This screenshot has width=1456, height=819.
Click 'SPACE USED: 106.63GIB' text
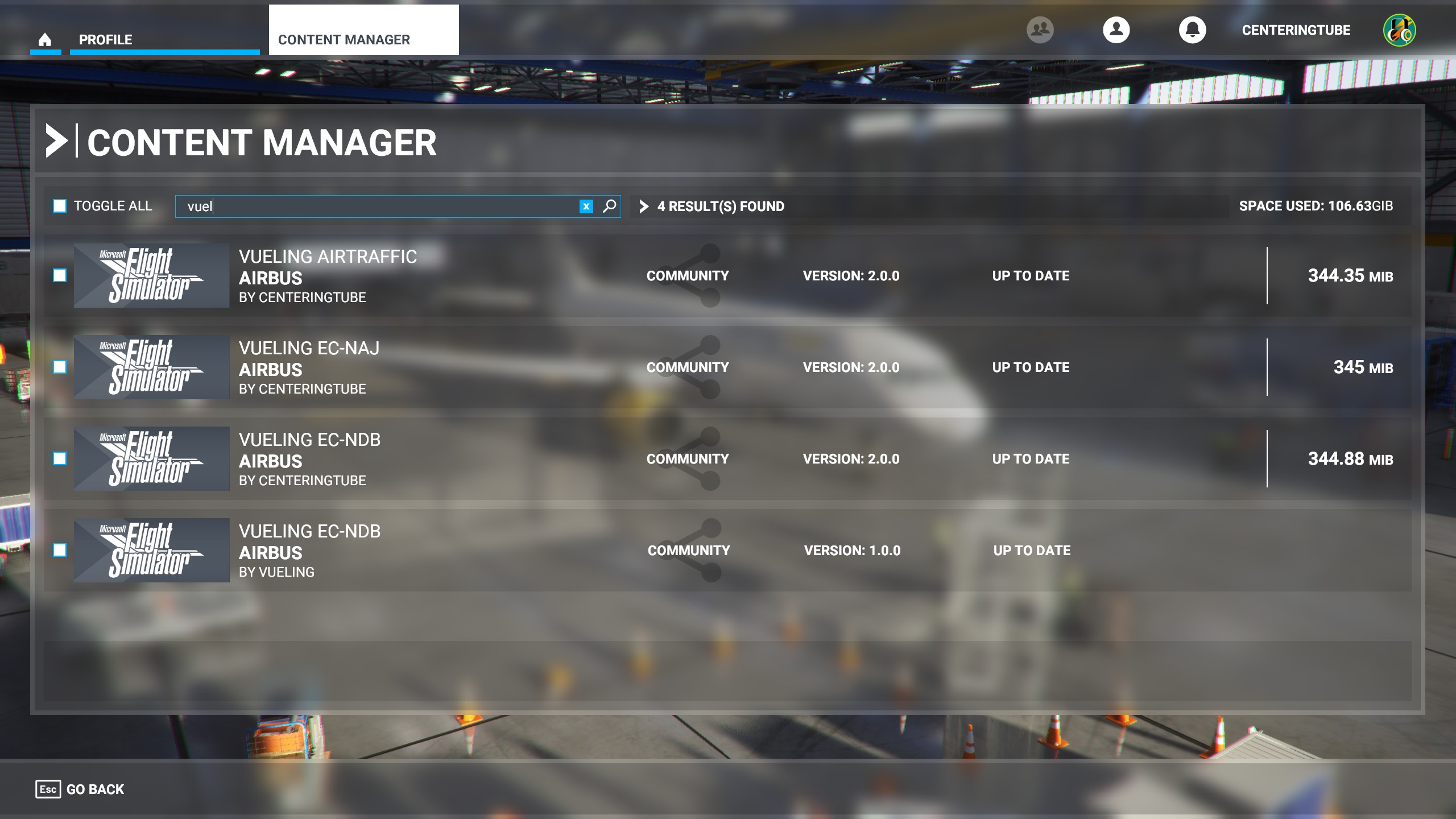[1316, 206]
